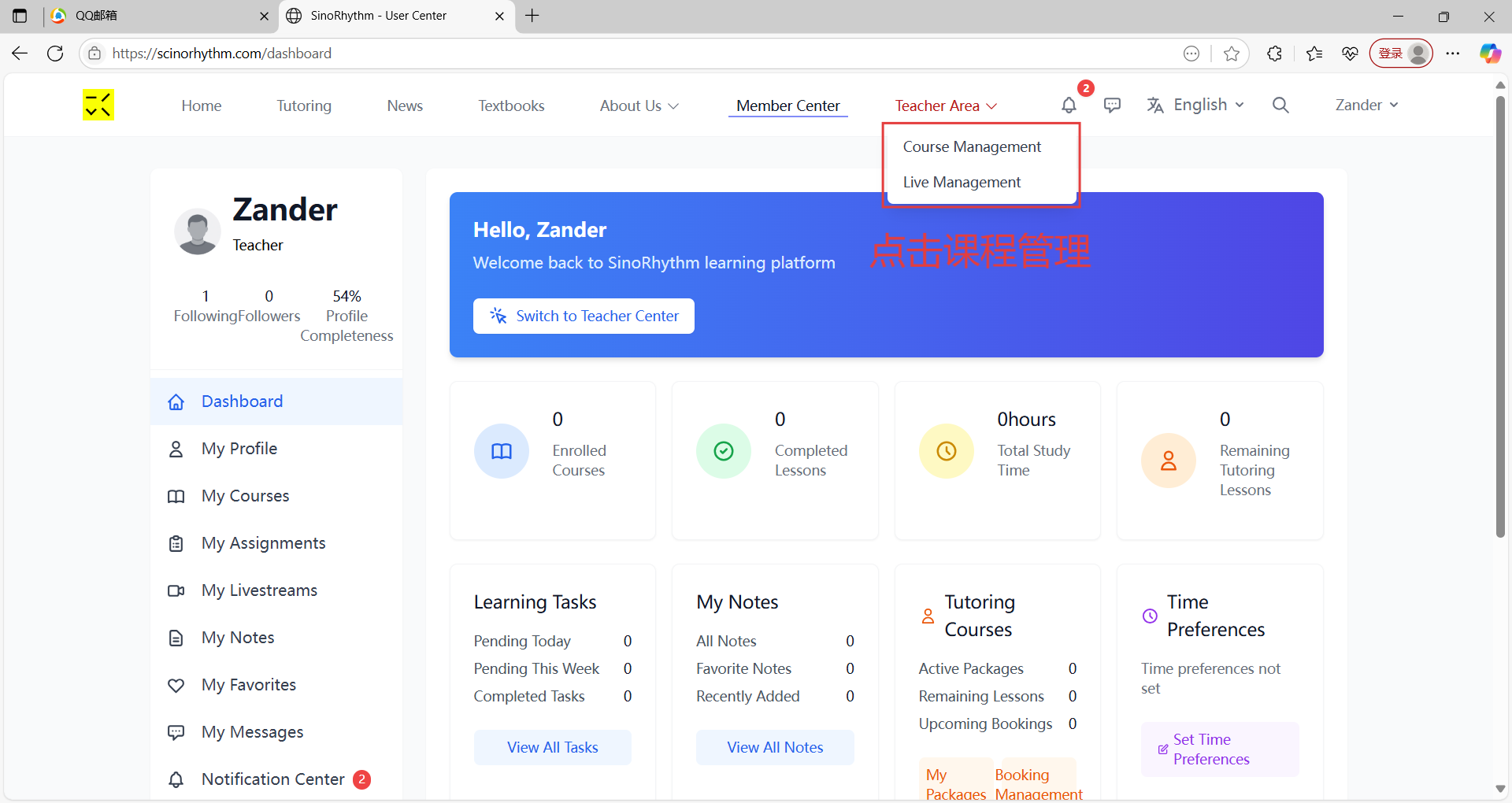This screenshot has height=803, width=1512.
Task: Click the My Assignments clipboard icon
Action: pos(176,543)
